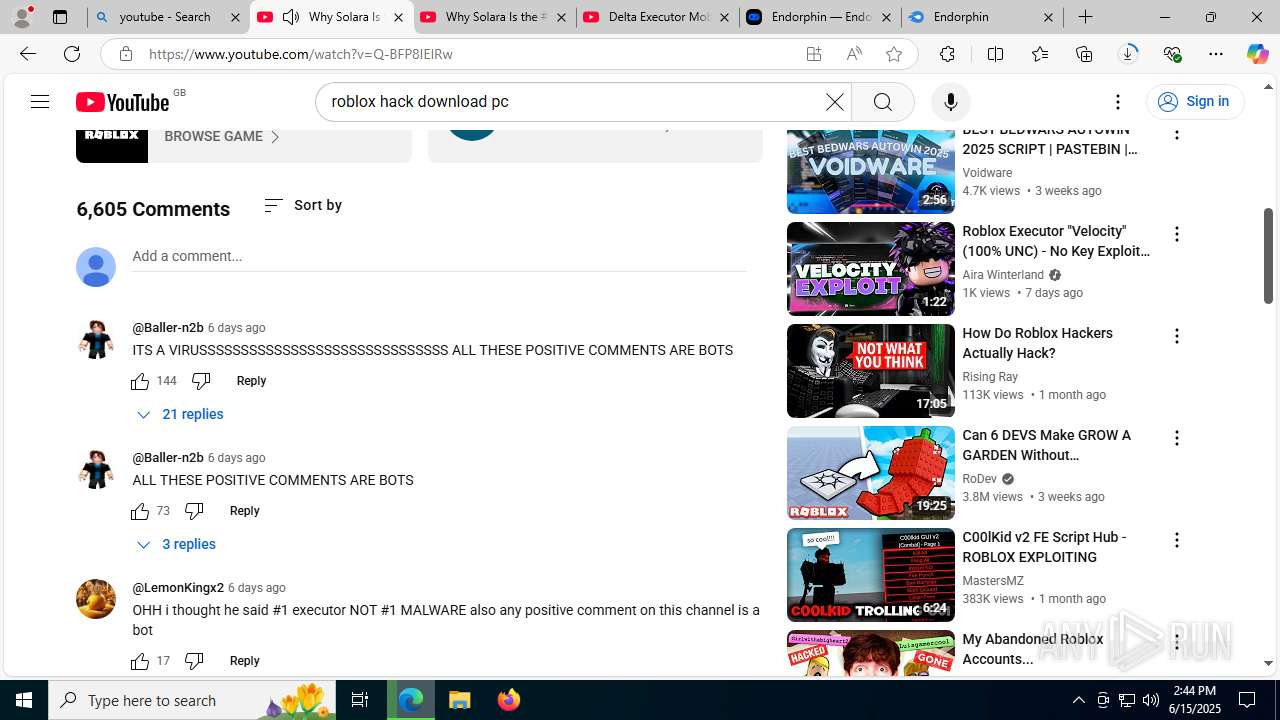Image resolution: width=1280 pixels, height=720 pixels.
Task: Switch to second 'Why Solara Is the' tab
Action: pos(494,17)
